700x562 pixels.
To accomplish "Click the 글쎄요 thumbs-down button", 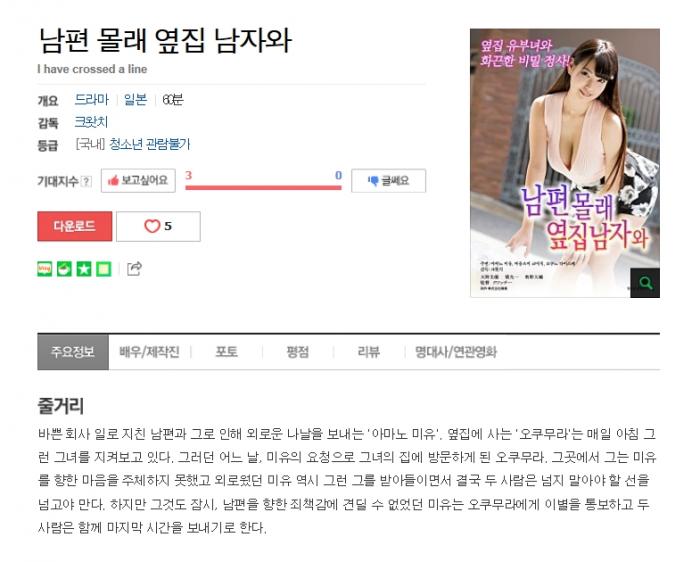I will tap(388, 180).
